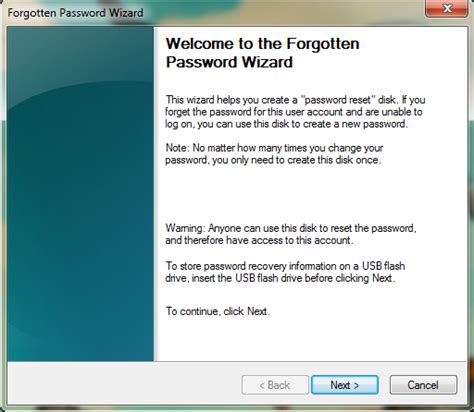This screenshot has height=412, width=474.
Task: Click the Warning paragraph about account access
Action: 291,234
